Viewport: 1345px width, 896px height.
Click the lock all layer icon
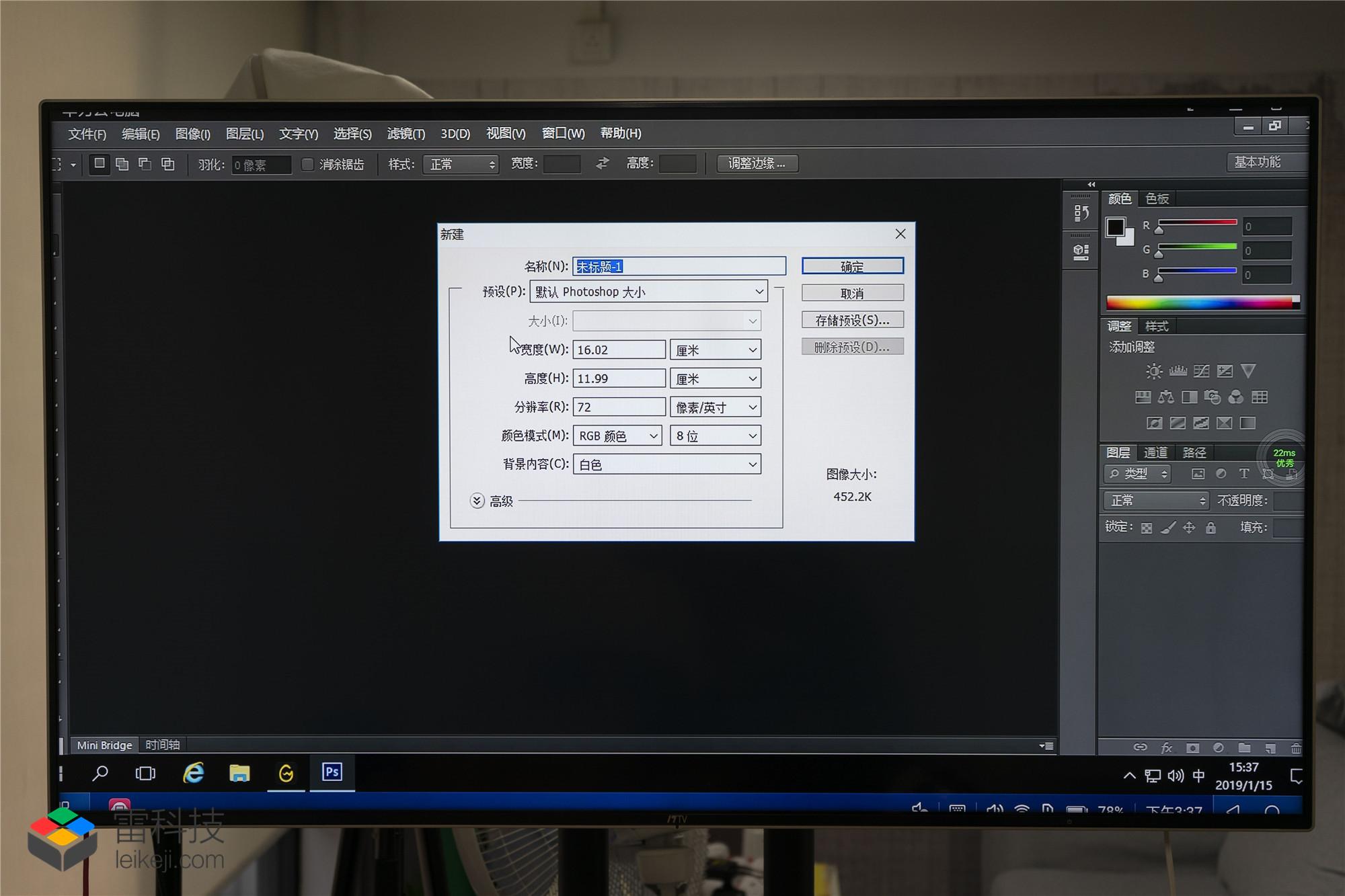pos(1210,528)
